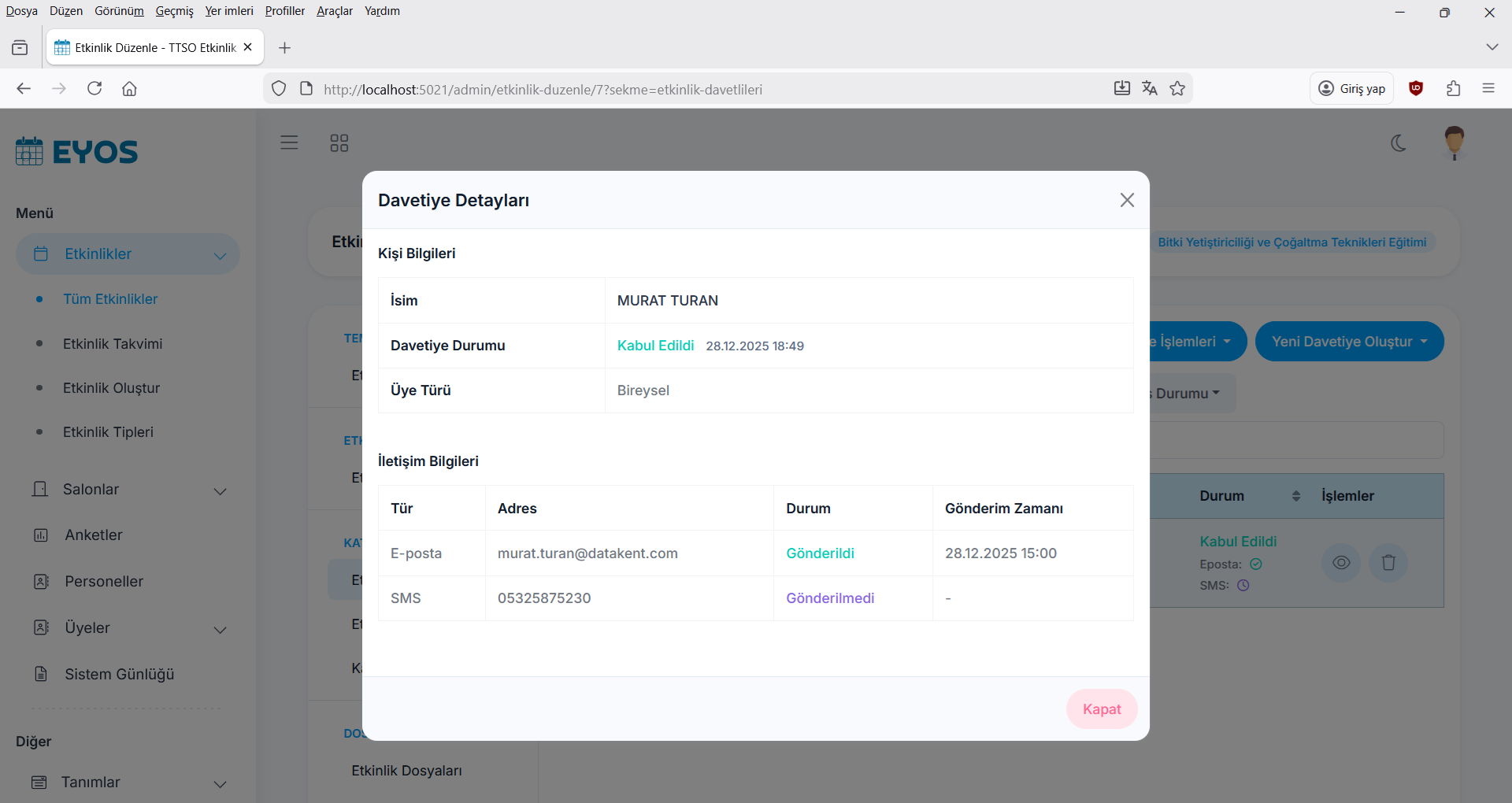The height and width of the screenshot is (803, 1512).
Task: Go to Etkinlik Takvimi
Action: pos(113,344)
